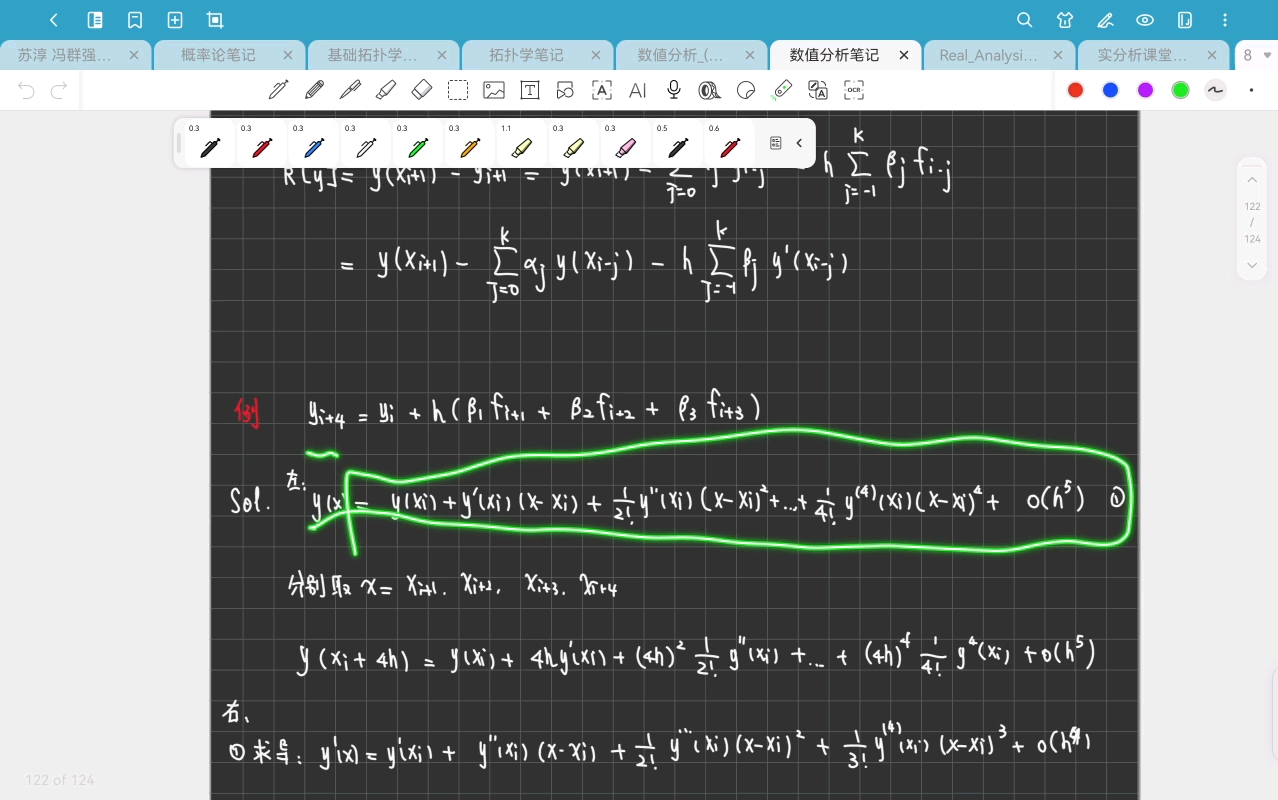Open the theme shirt icon
1278x800 pixels.
[x=1065, y=20]
